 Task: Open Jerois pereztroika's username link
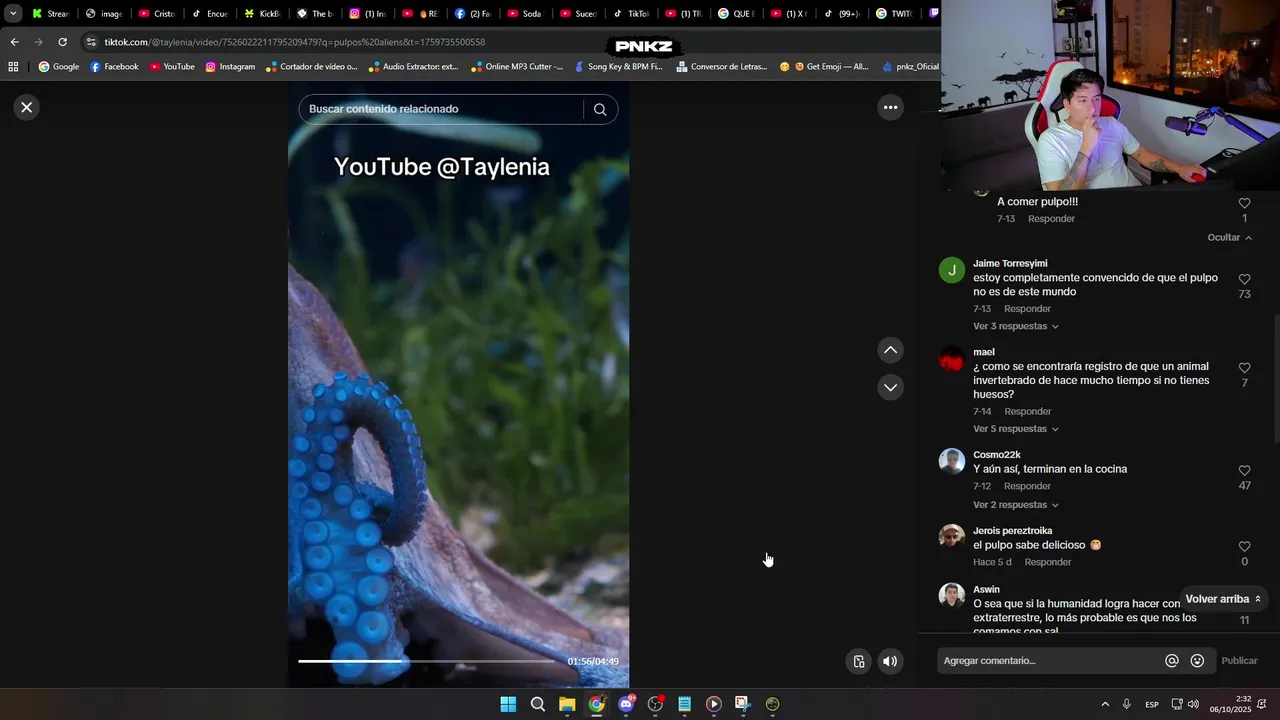tap(1012, 531)
